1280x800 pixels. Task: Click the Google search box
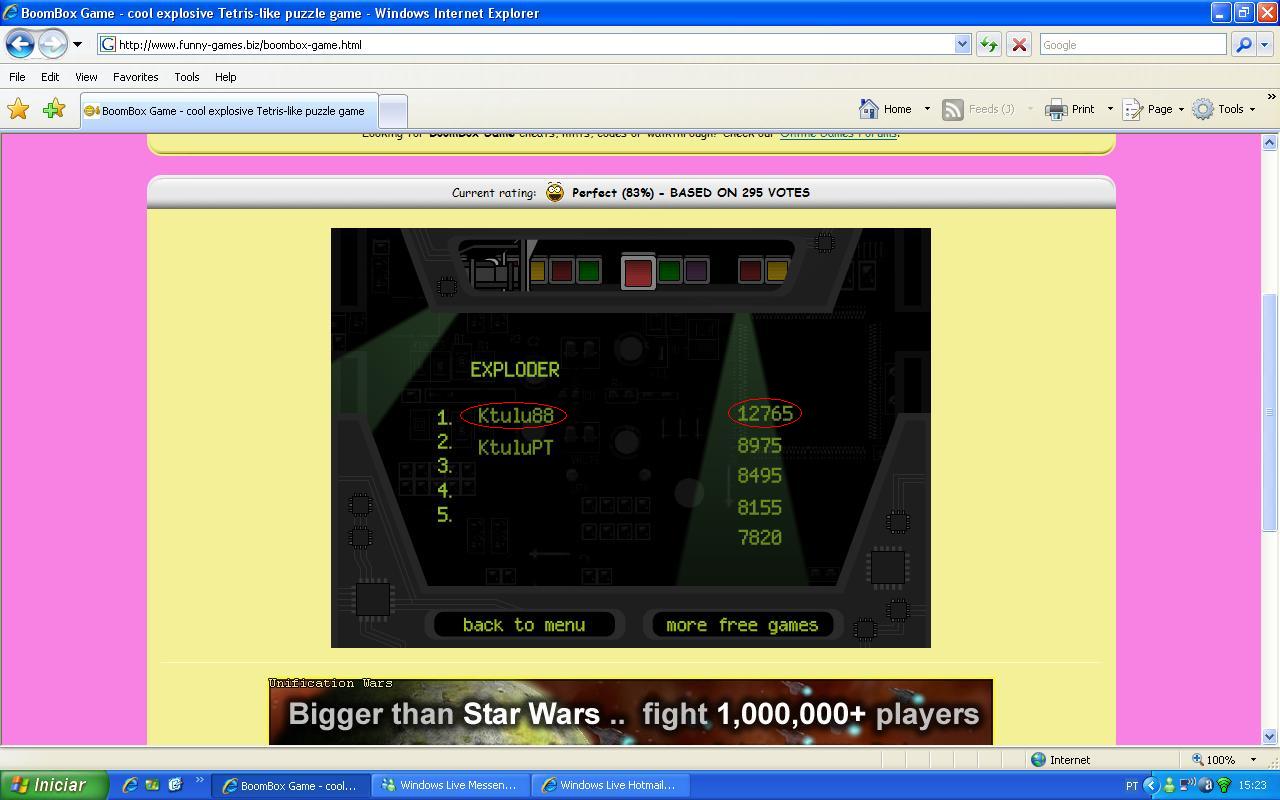[x=1132, y=44]
